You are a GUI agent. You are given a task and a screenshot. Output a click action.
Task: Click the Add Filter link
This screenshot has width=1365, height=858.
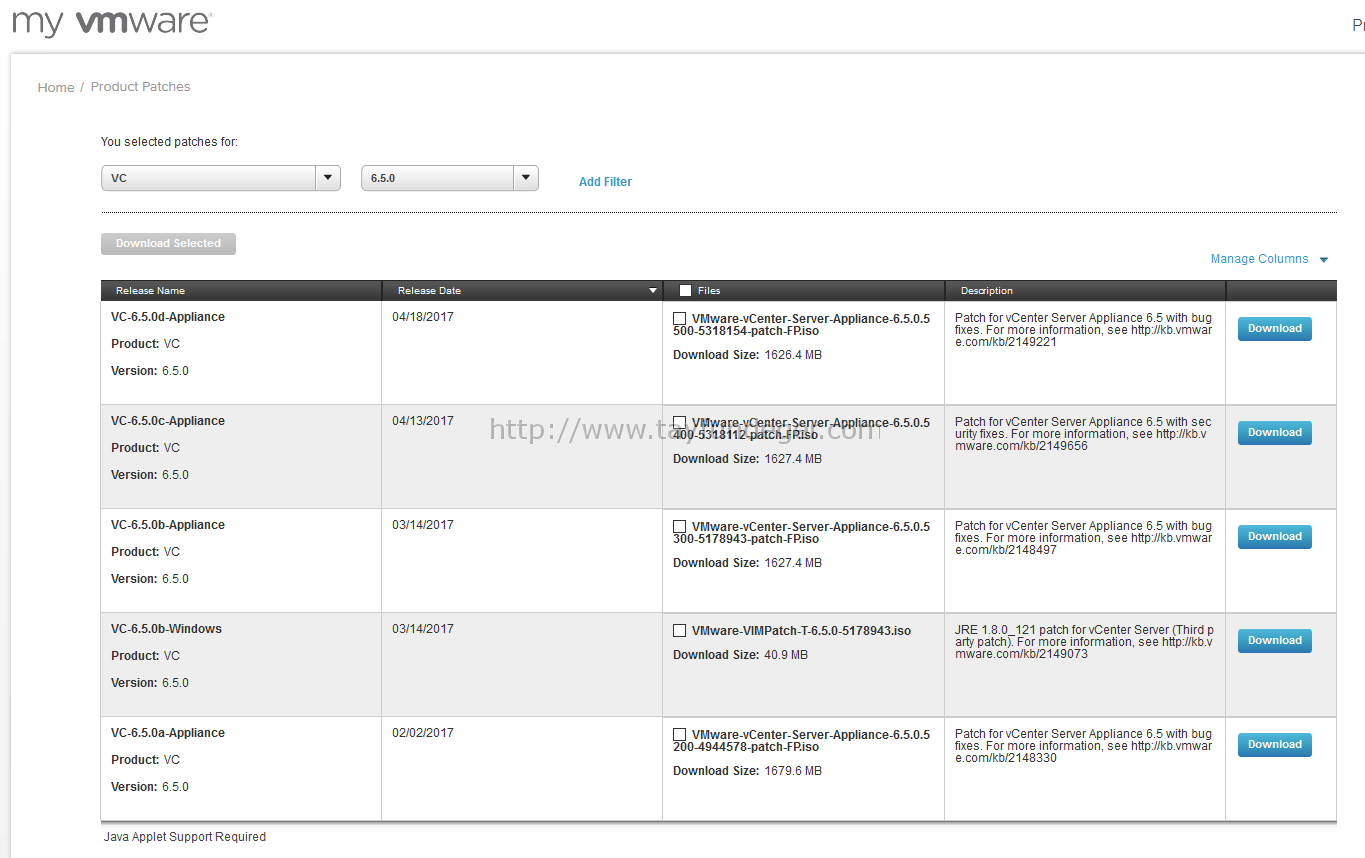coord(605,182)
